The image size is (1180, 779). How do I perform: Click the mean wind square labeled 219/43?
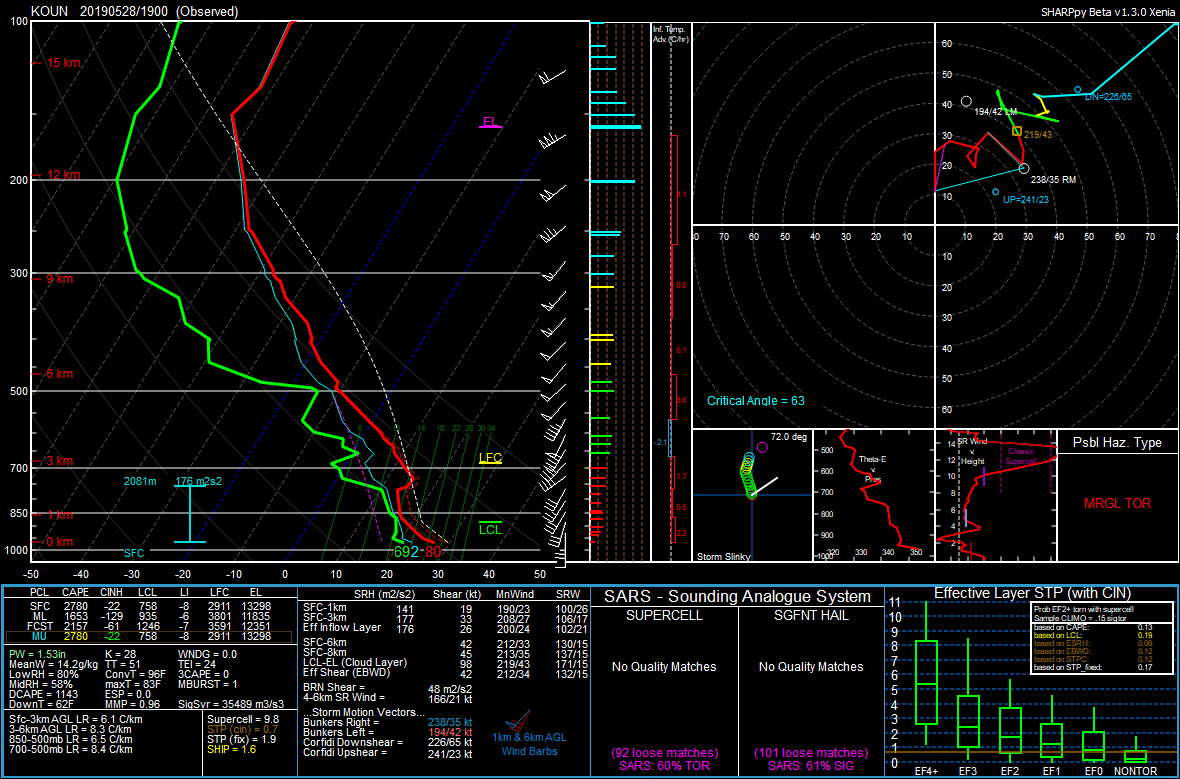tap(1017, 131)
